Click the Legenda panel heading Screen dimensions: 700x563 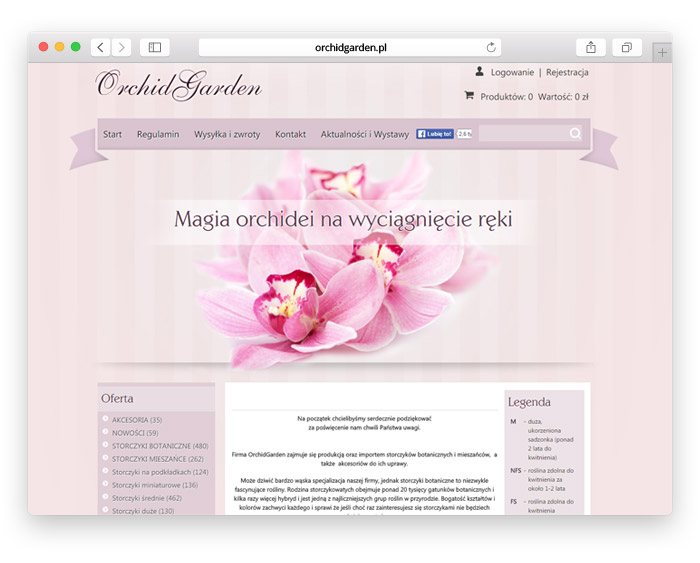tap(529, 402)
